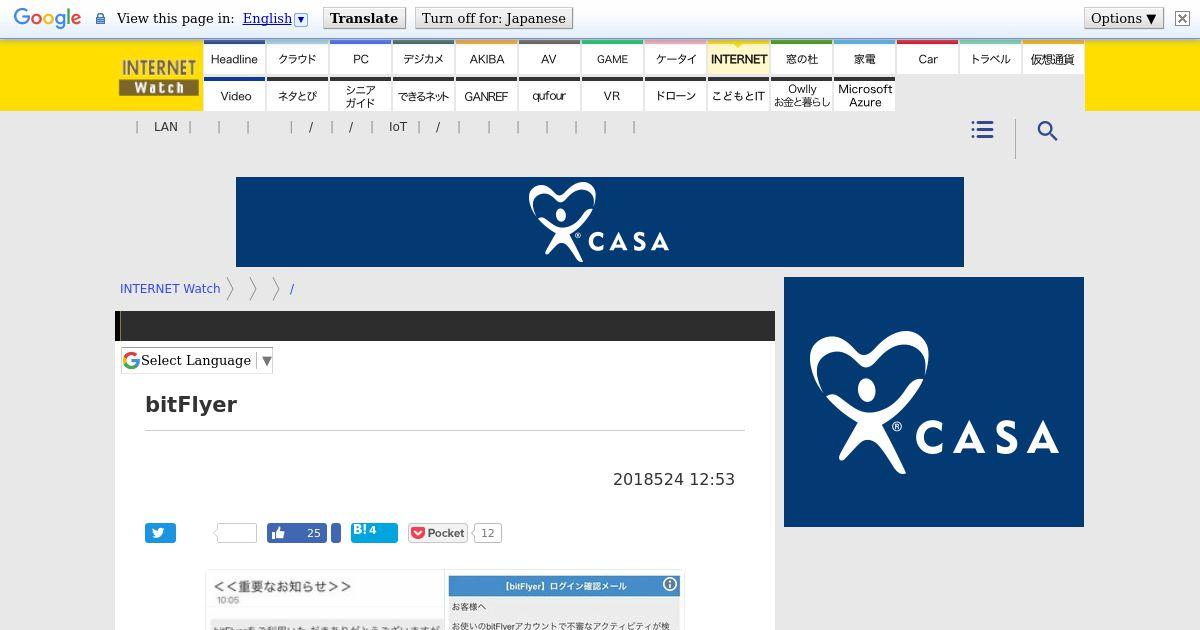Image resolution: width=1200 pixels, height=630 pixels.
Task: Open the Microsoft Azure tab
Action: [865, 96]
